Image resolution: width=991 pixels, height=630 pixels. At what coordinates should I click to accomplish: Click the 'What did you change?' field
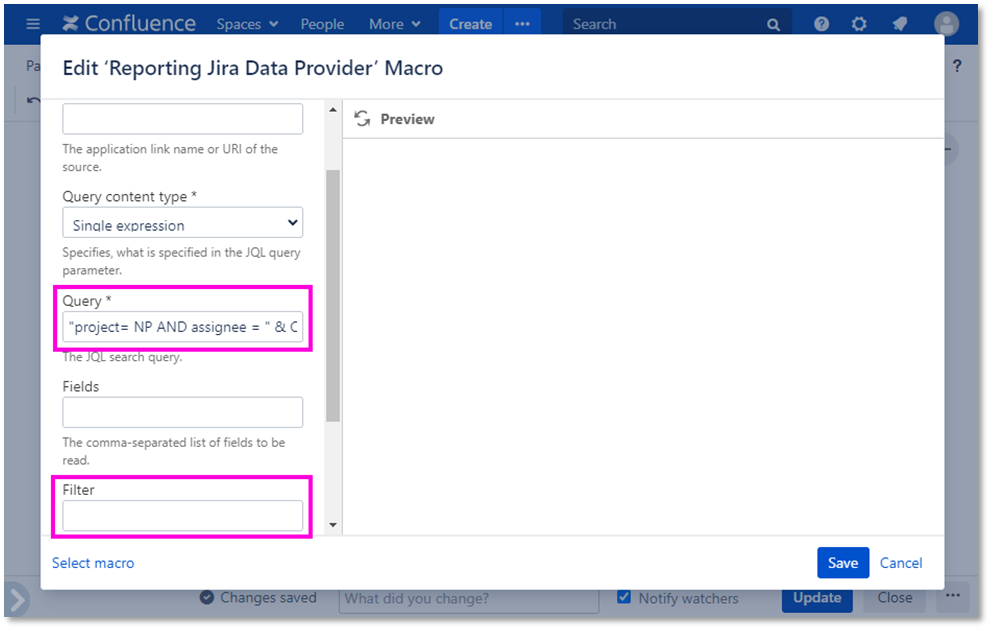[468, 599]
